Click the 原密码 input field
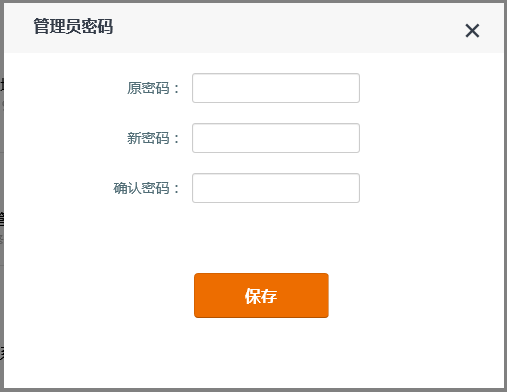This screenshot has width=507, height=392. tap(276, 88)
